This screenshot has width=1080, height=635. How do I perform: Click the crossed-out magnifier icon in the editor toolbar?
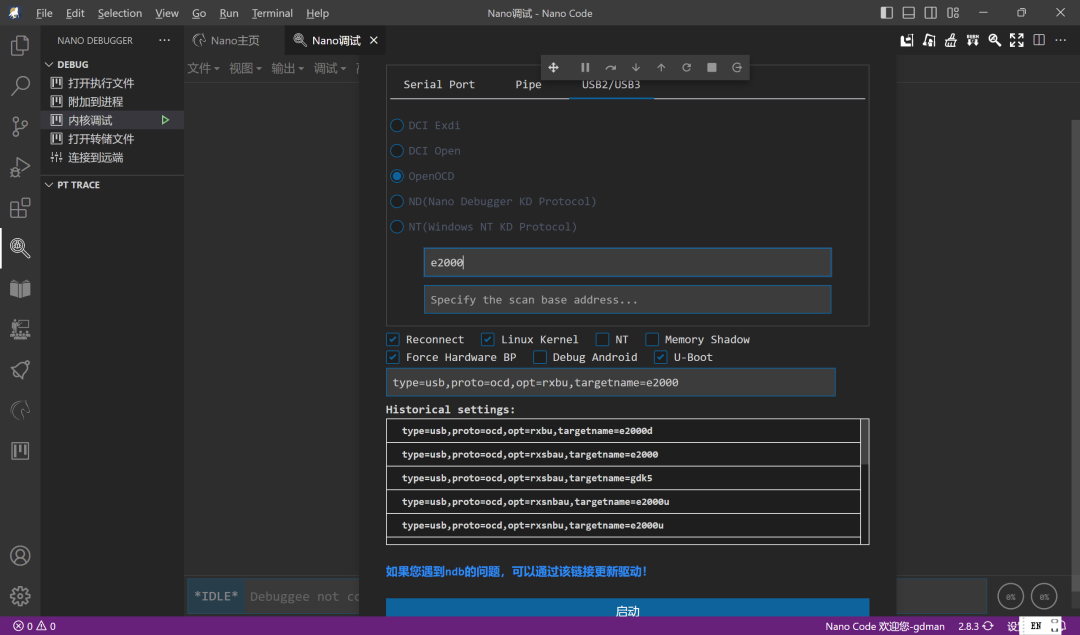coord(994,41)
